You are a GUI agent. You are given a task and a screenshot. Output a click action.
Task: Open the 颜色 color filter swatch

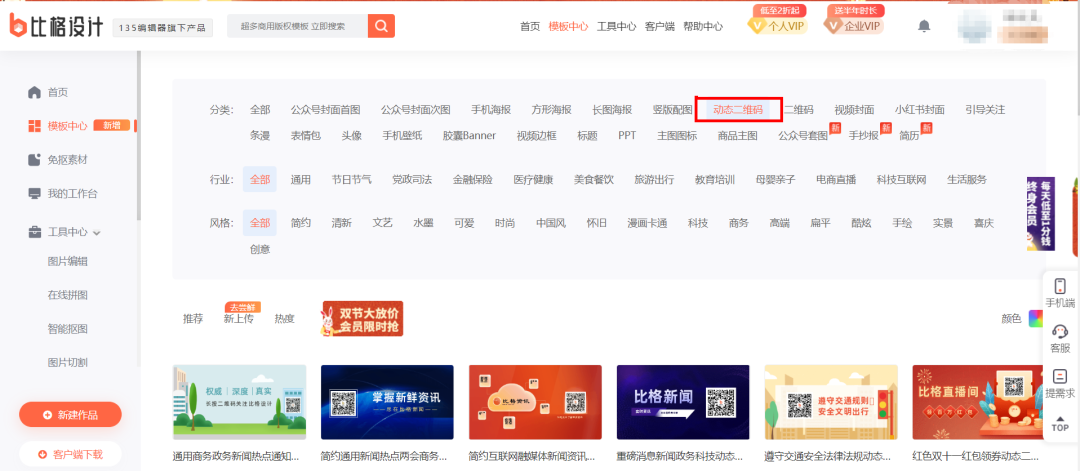pyautogui.click(x=1035, y=319)
